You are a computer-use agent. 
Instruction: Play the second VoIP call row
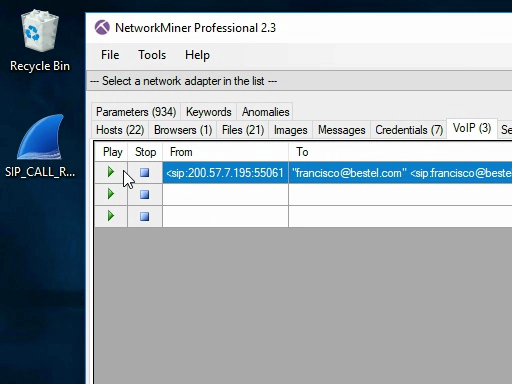111,194
